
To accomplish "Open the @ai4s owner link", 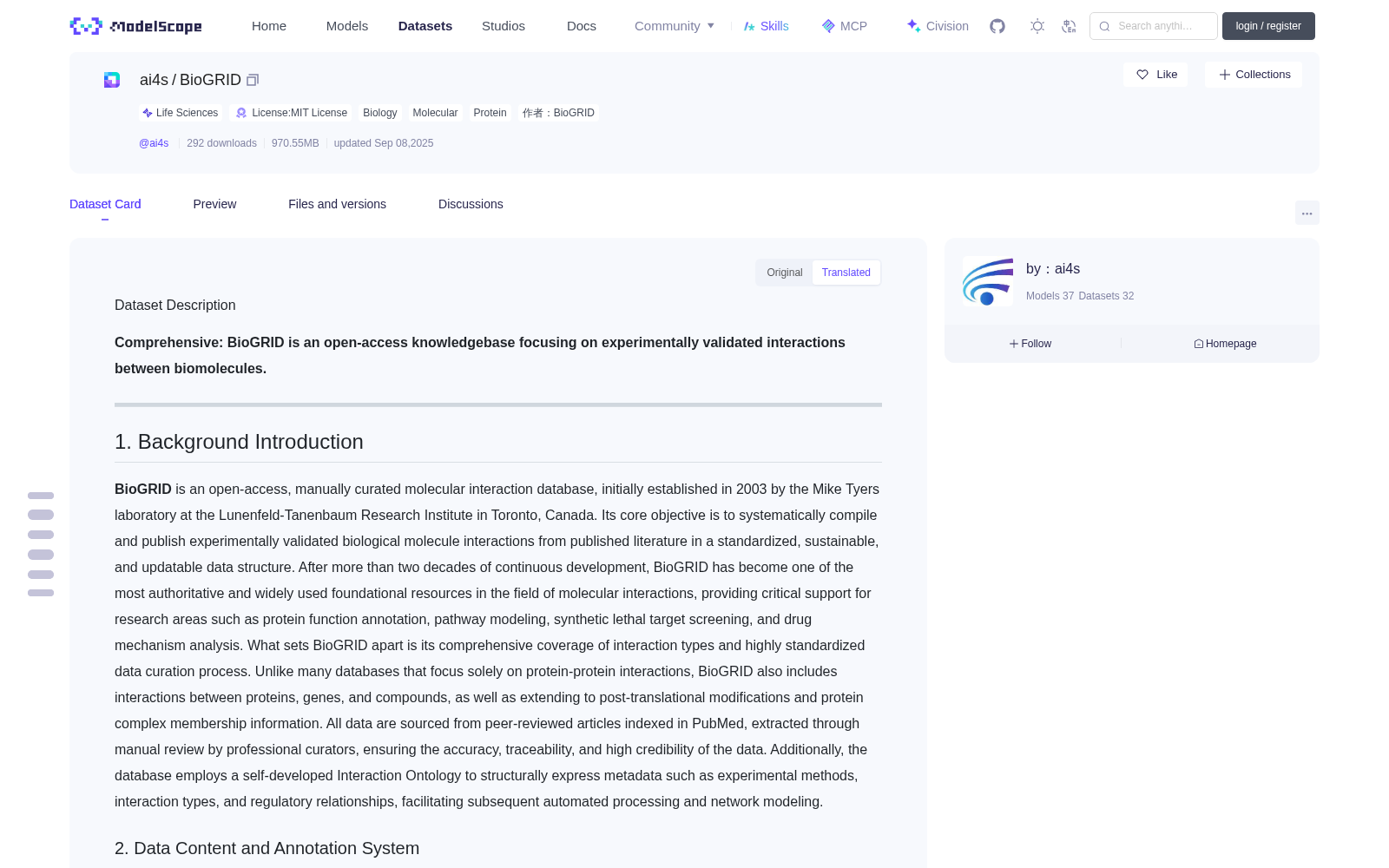I will click(x=154, y=143).
